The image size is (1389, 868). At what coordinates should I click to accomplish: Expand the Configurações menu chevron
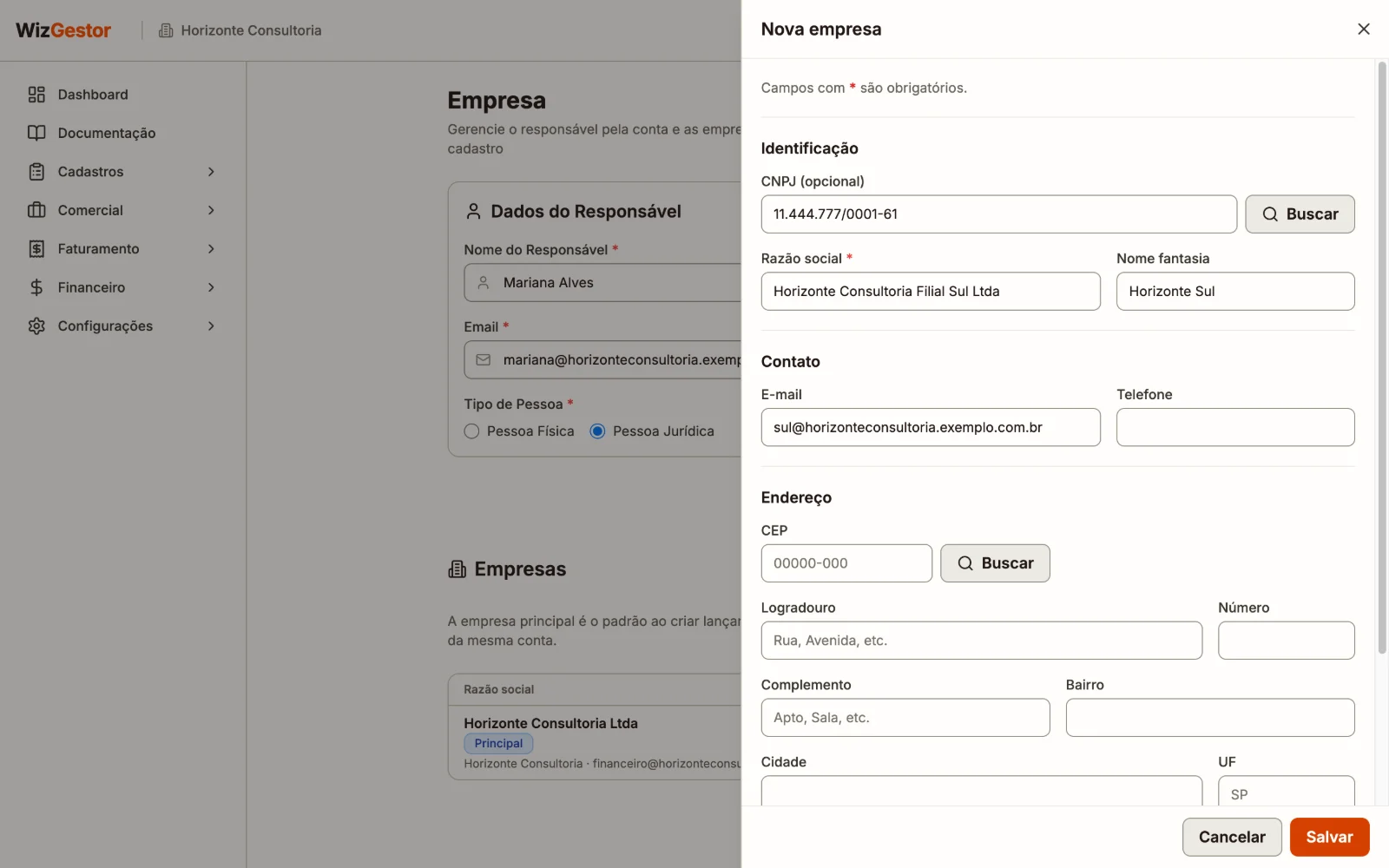211,326
